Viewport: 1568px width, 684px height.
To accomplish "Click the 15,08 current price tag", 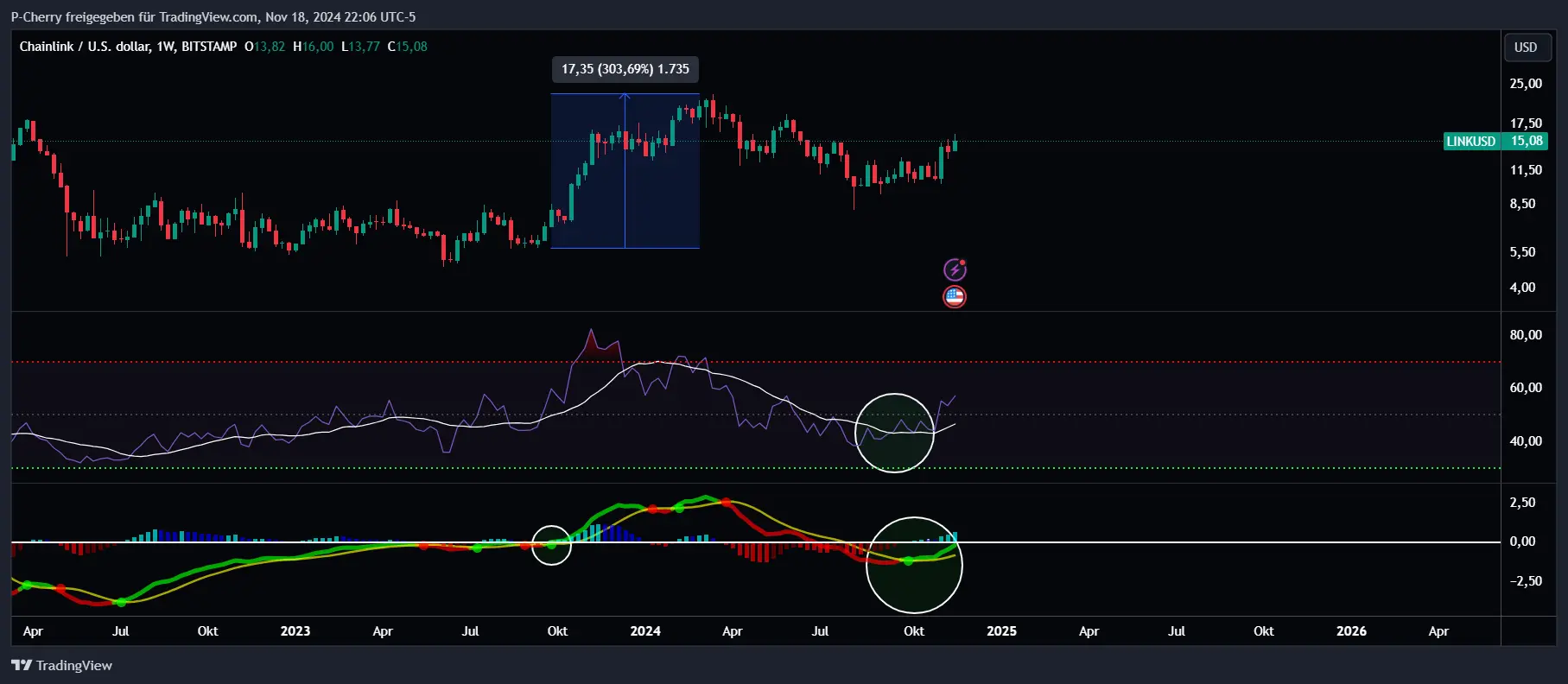I will coord(1526,141).
